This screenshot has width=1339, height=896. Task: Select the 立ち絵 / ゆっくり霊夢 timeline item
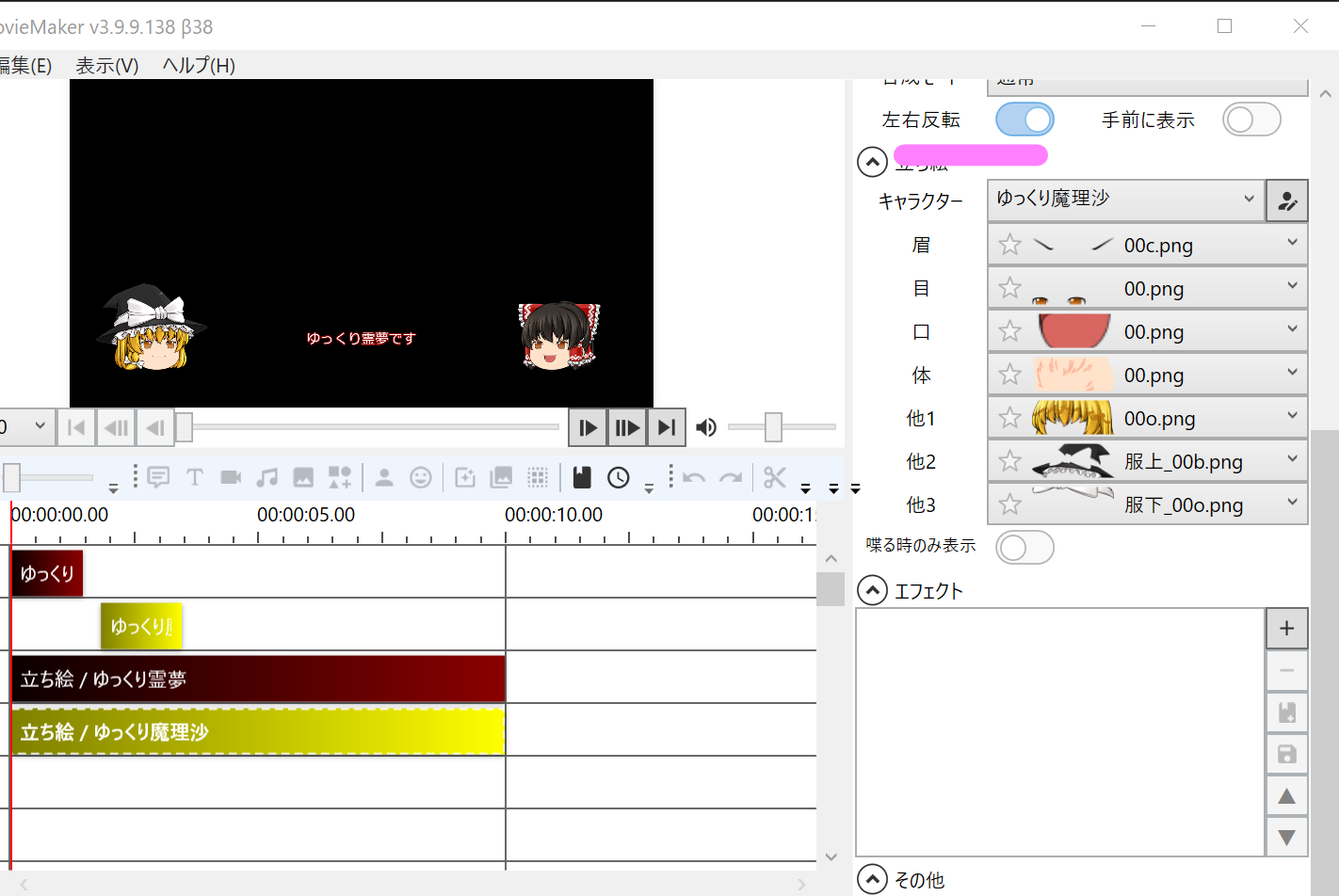point(258,679)
